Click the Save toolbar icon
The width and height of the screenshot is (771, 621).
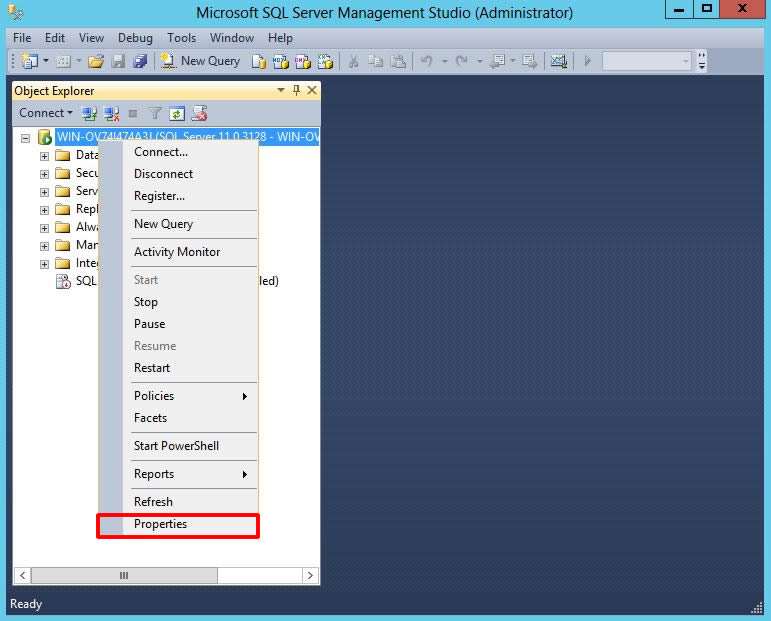click(x=118, y=61)
